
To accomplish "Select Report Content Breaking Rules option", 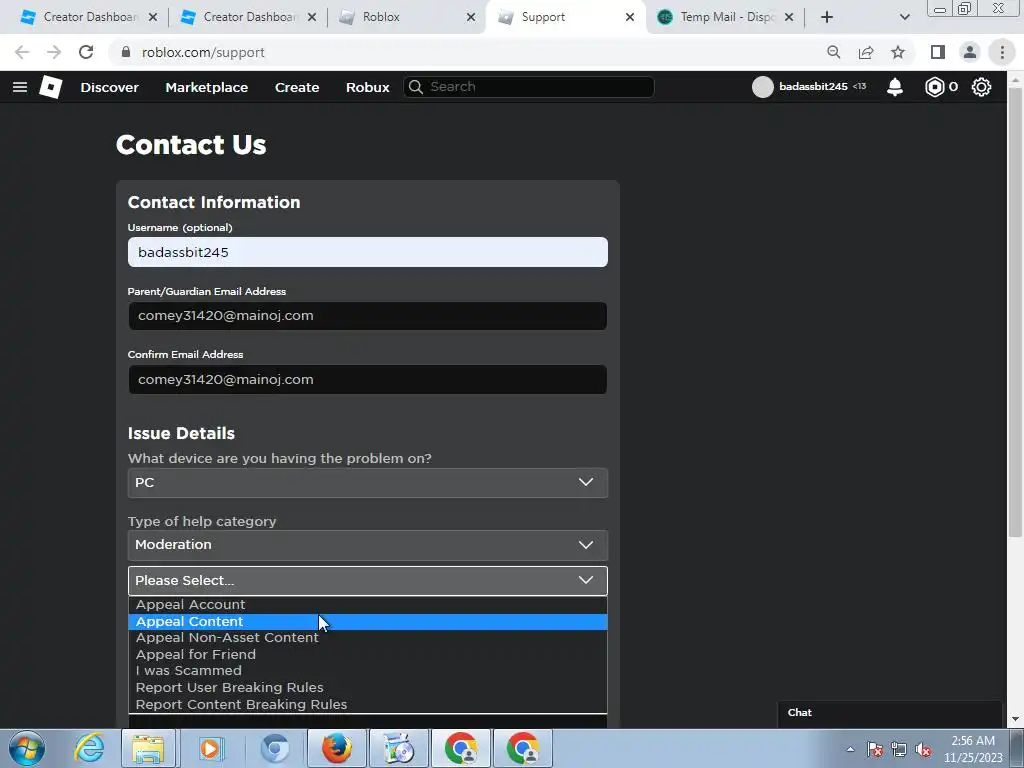I will click(x=368, y=705).
